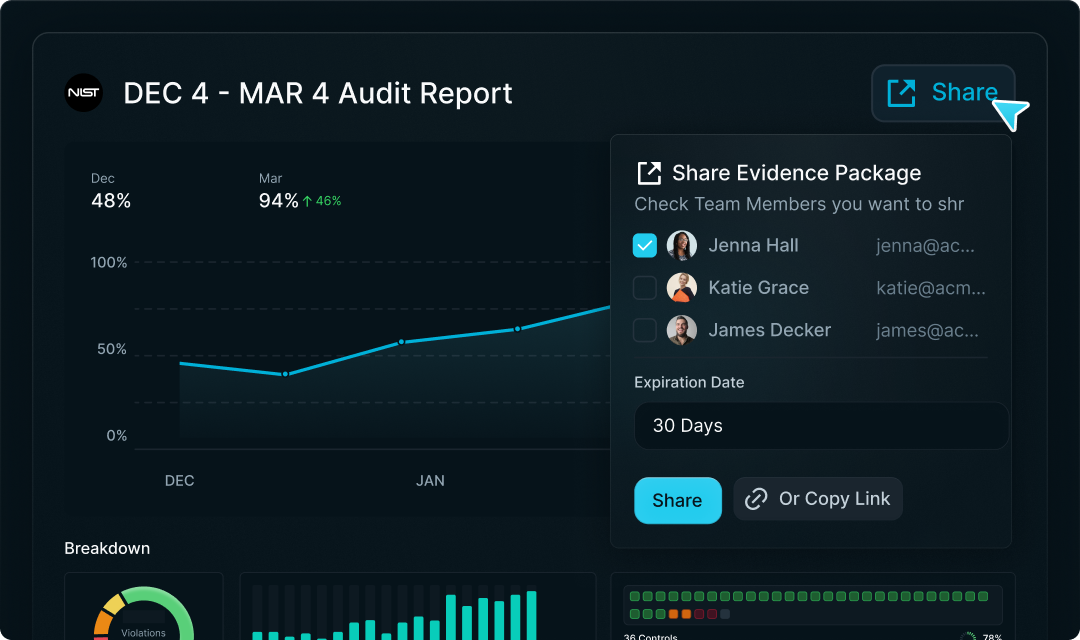
Task: Click James Decker's avatar photo
Action: (682, 330)
